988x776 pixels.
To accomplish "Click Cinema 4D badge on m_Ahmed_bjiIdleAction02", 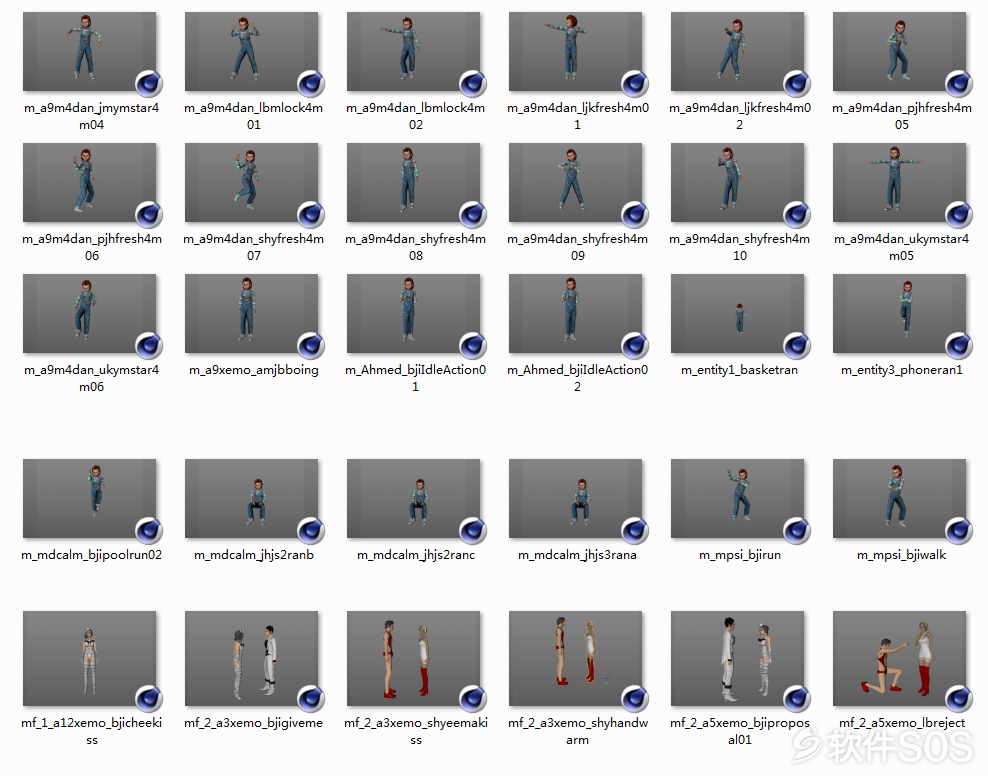I will [635, 346].
